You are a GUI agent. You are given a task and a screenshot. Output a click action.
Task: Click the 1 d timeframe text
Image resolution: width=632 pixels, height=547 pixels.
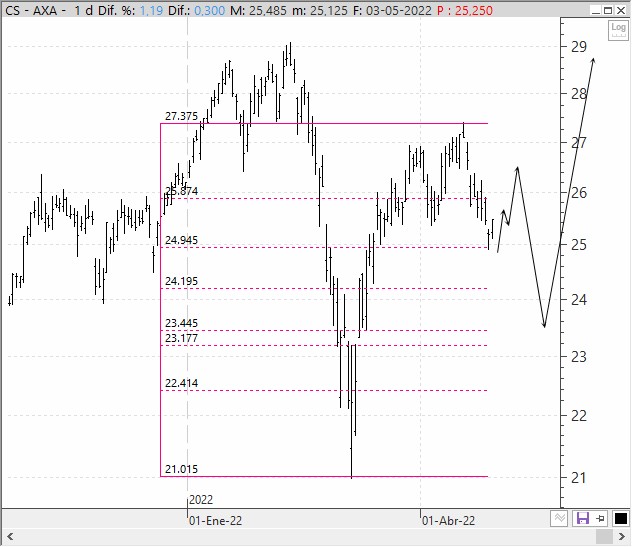83,10
